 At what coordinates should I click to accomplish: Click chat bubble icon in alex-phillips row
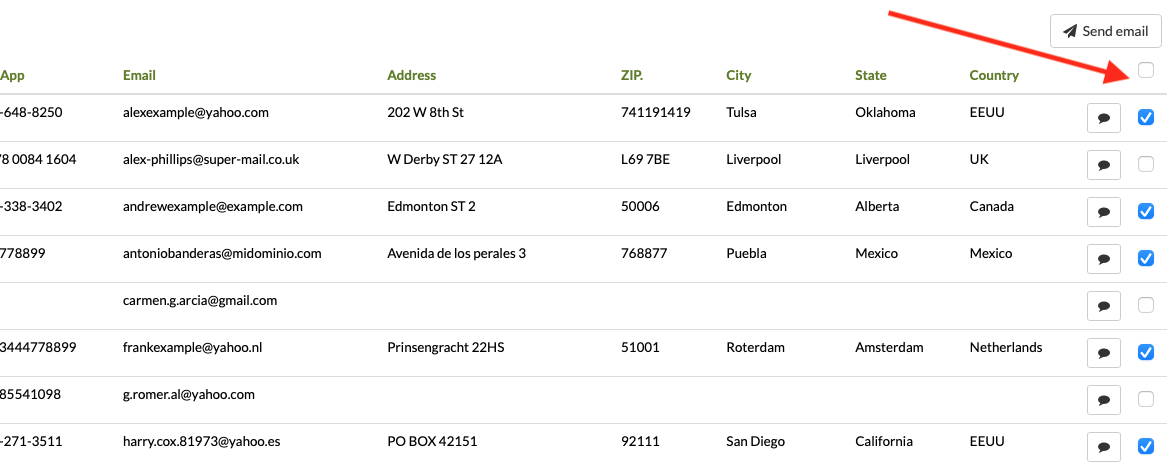tap(1104, 165)
